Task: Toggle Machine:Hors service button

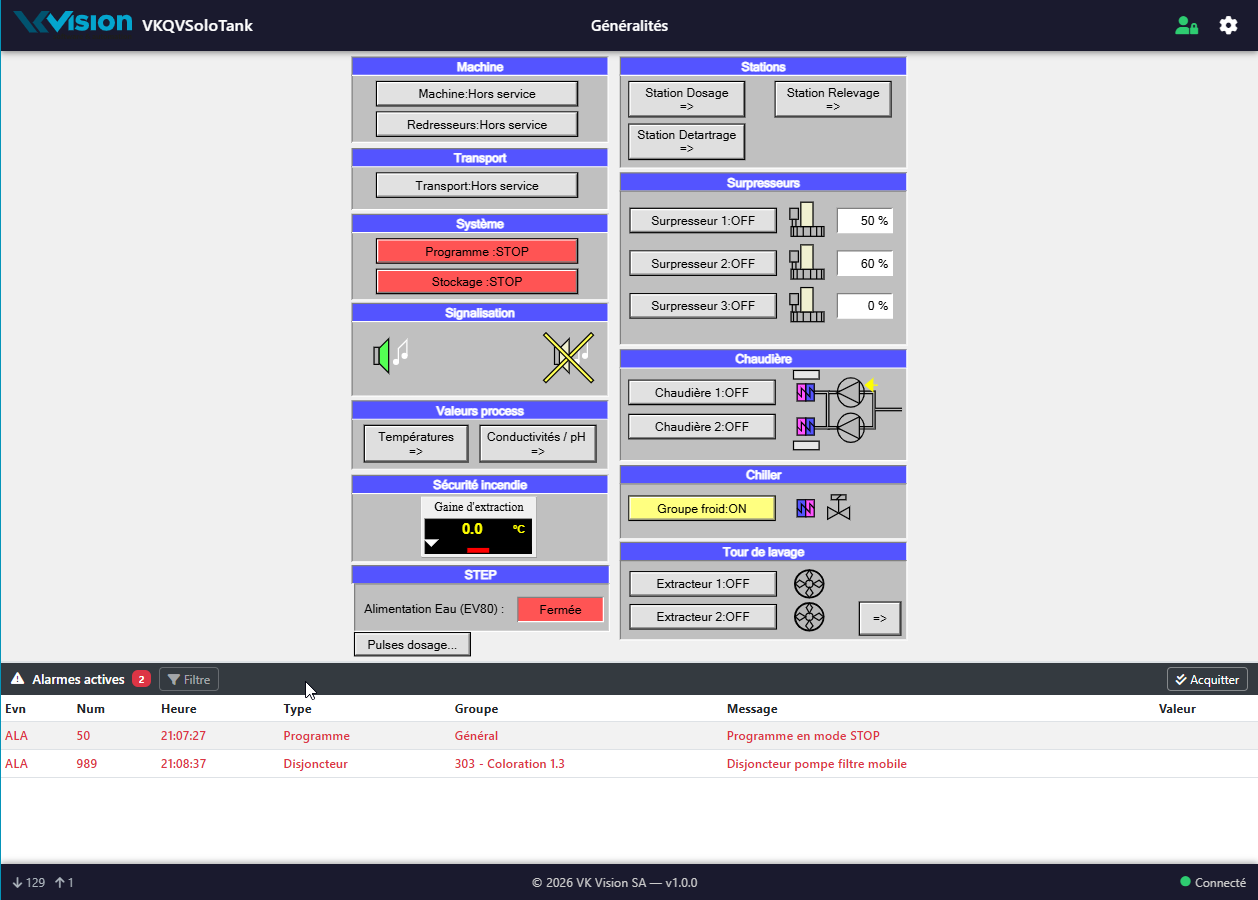Action: click(x=477, y=94)
